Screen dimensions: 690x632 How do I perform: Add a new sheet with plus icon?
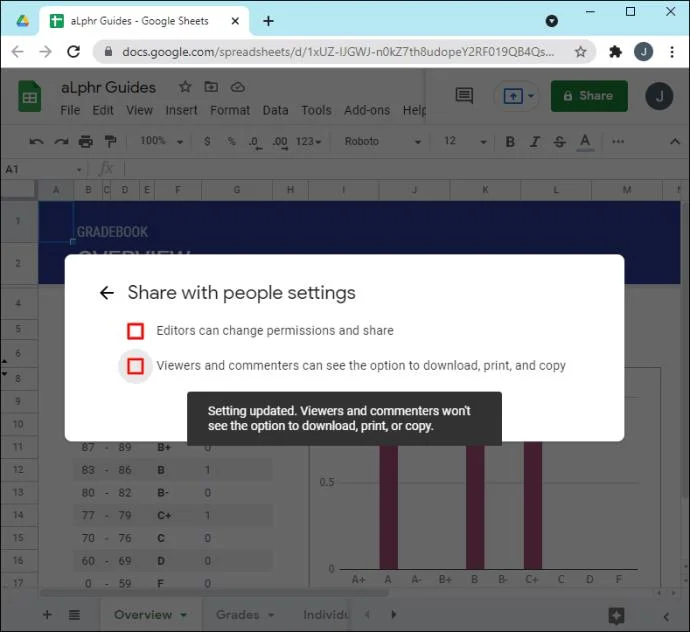pyautogui.click(x=47, y=614)
